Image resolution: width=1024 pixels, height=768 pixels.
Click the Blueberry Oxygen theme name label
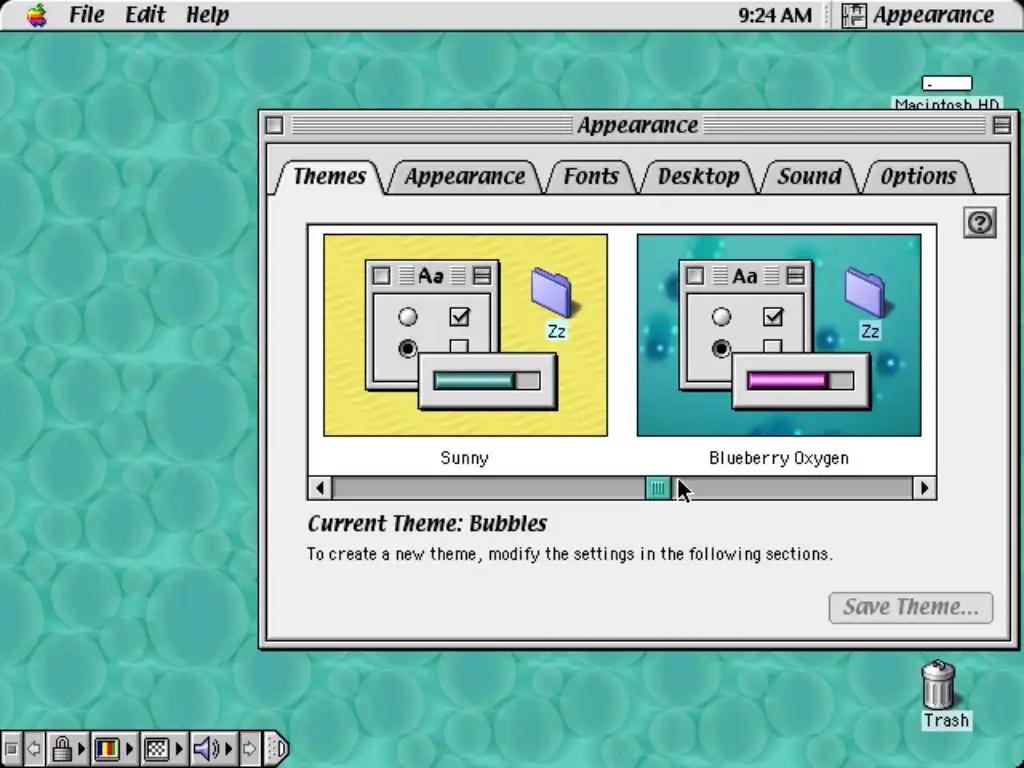pos(779,458)
